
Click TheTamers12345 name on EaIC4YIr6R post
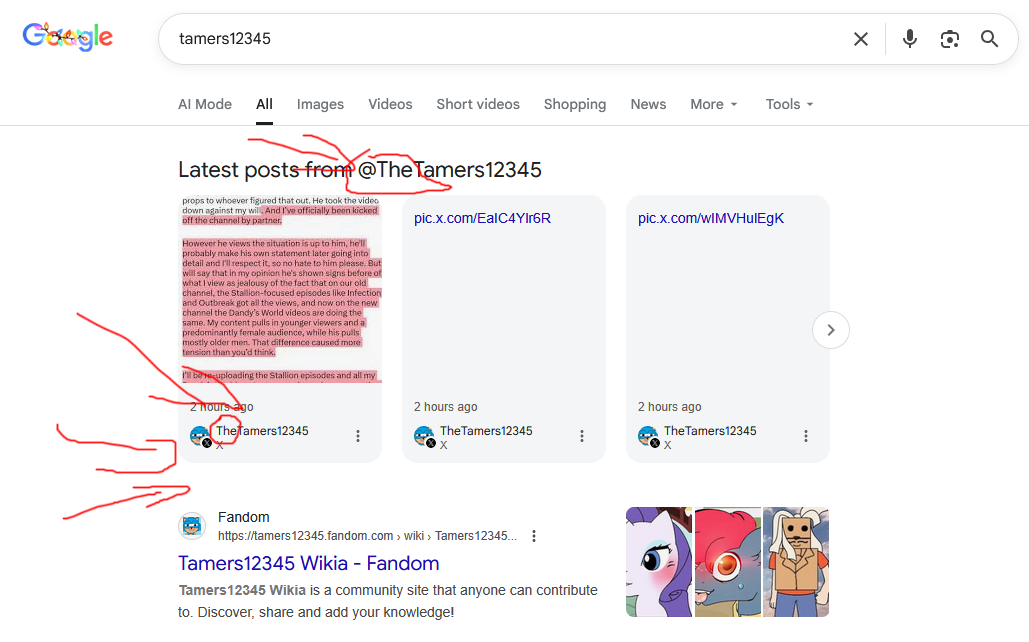(x=486, y=431)
